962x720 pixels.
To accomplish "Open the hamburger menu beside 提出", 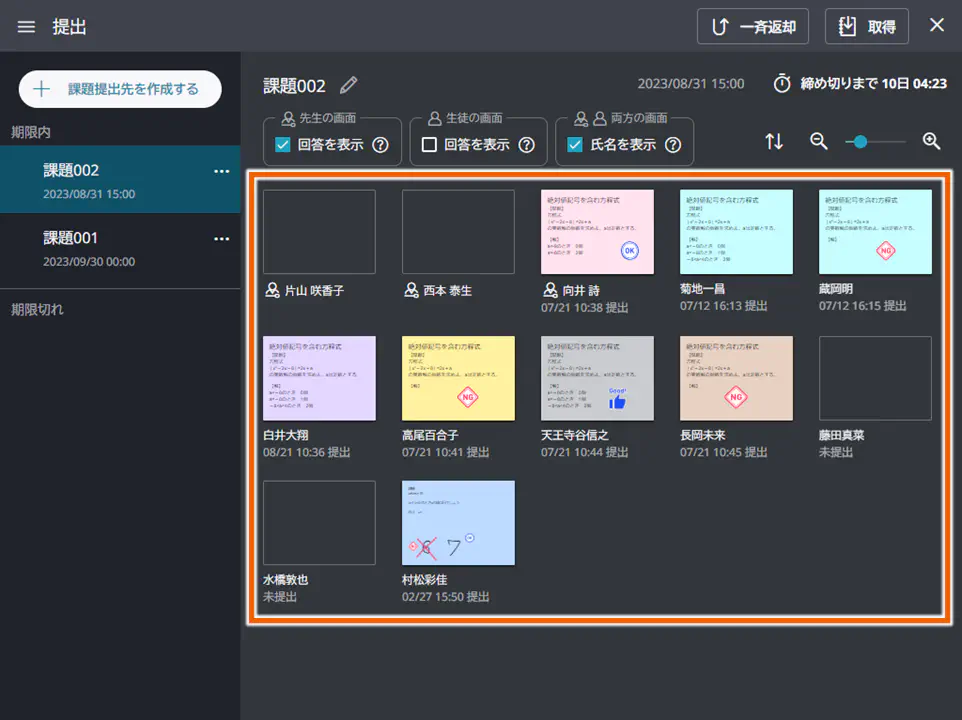I will click(x=26, y=26).
